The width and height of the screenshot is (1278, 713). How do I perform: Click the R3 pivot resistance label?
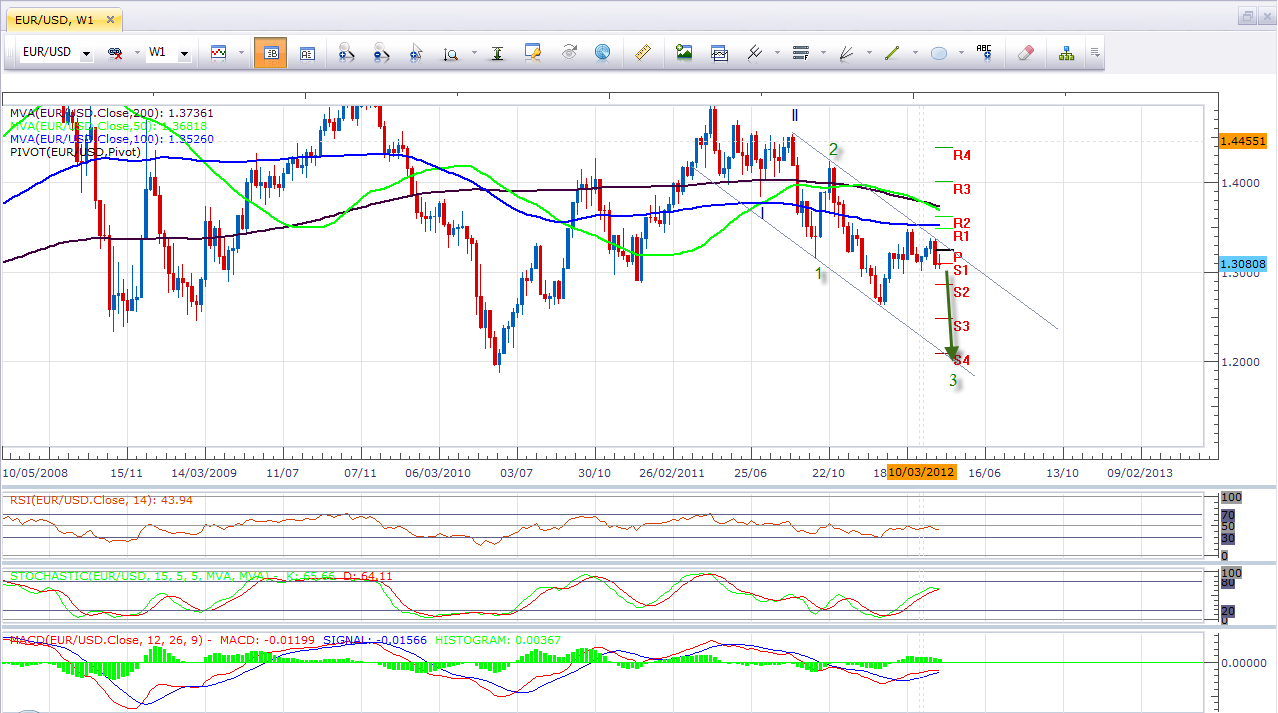(x=962, y=188)
